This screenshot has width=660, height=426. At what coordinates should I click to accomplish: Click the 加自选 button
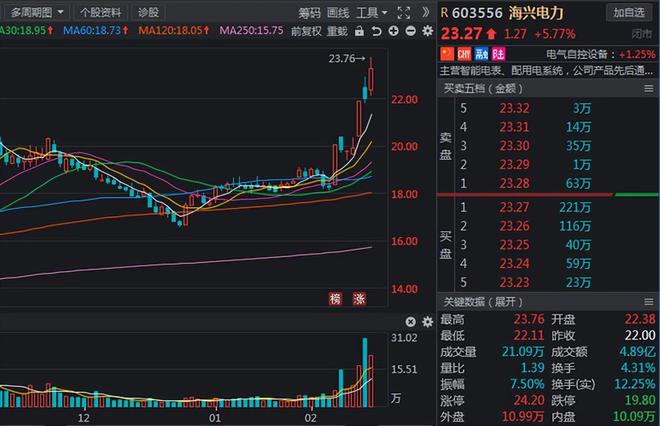pyautogui.click(x=629, y=12)
